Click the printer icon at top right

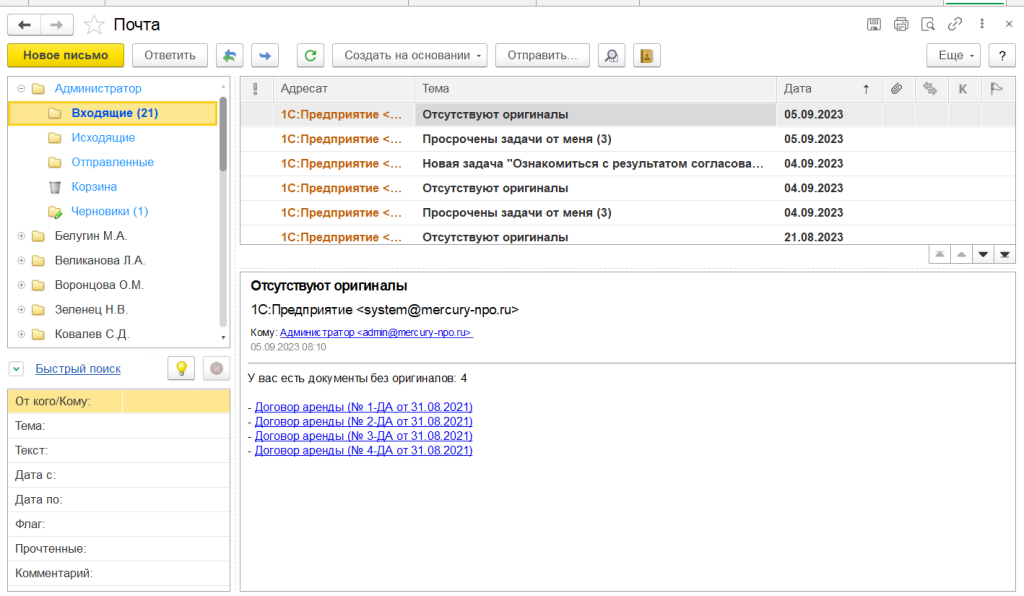click(901, 25)
